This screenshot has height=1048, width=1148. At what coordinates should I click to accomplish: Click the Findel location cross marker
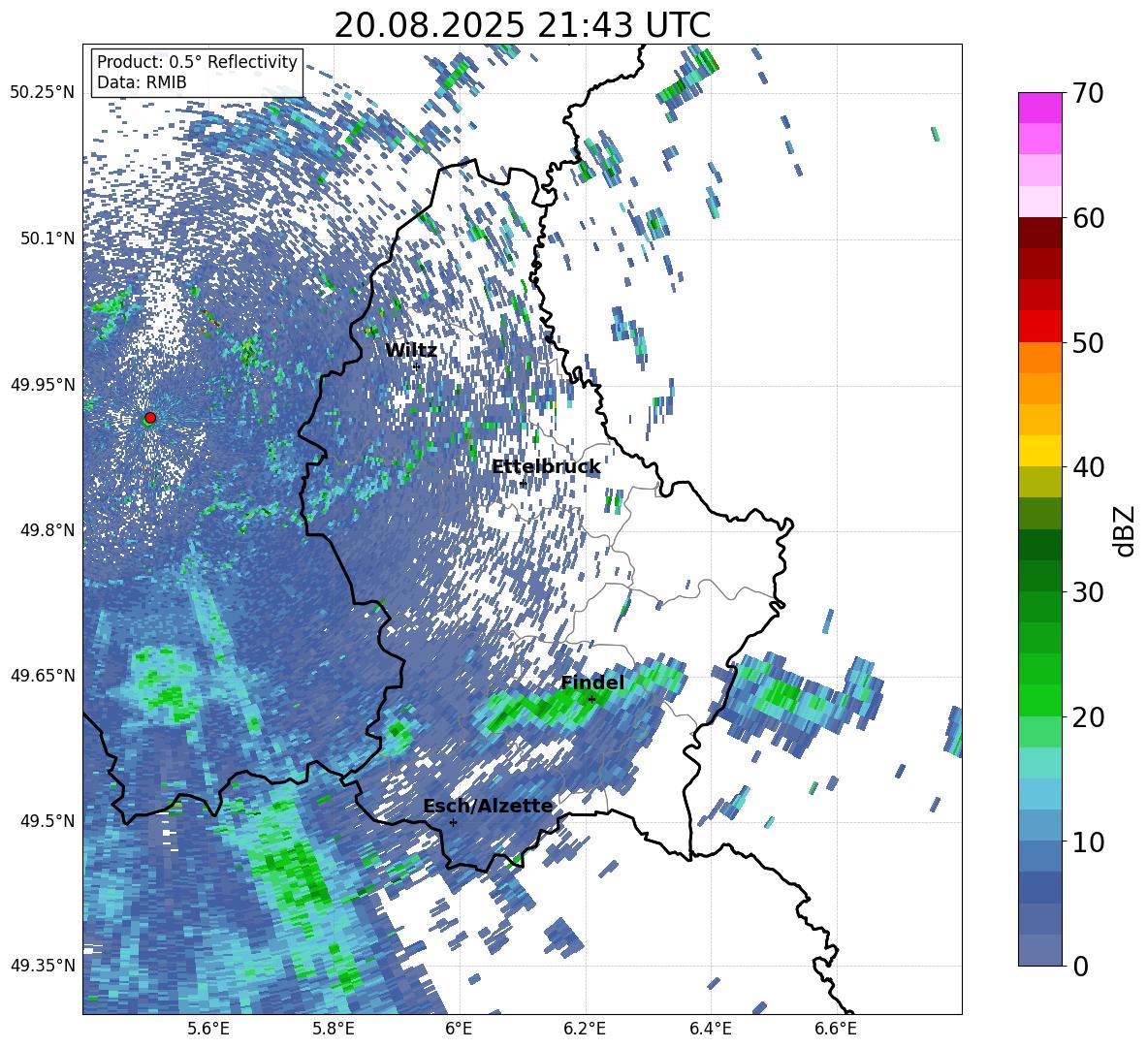591,700
